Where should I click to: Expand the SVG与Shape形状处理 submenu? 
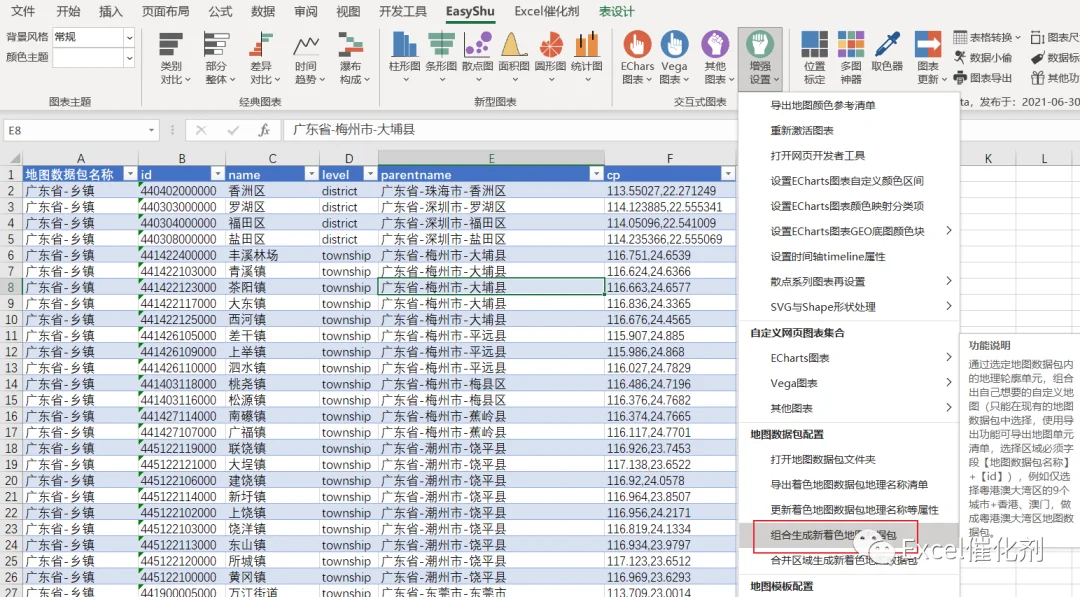click(849, 307)
